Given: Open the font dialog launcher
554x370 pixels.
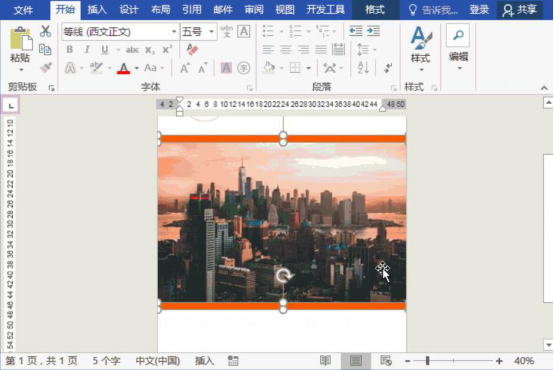Looking at the screenshot, I should (249, 88).
